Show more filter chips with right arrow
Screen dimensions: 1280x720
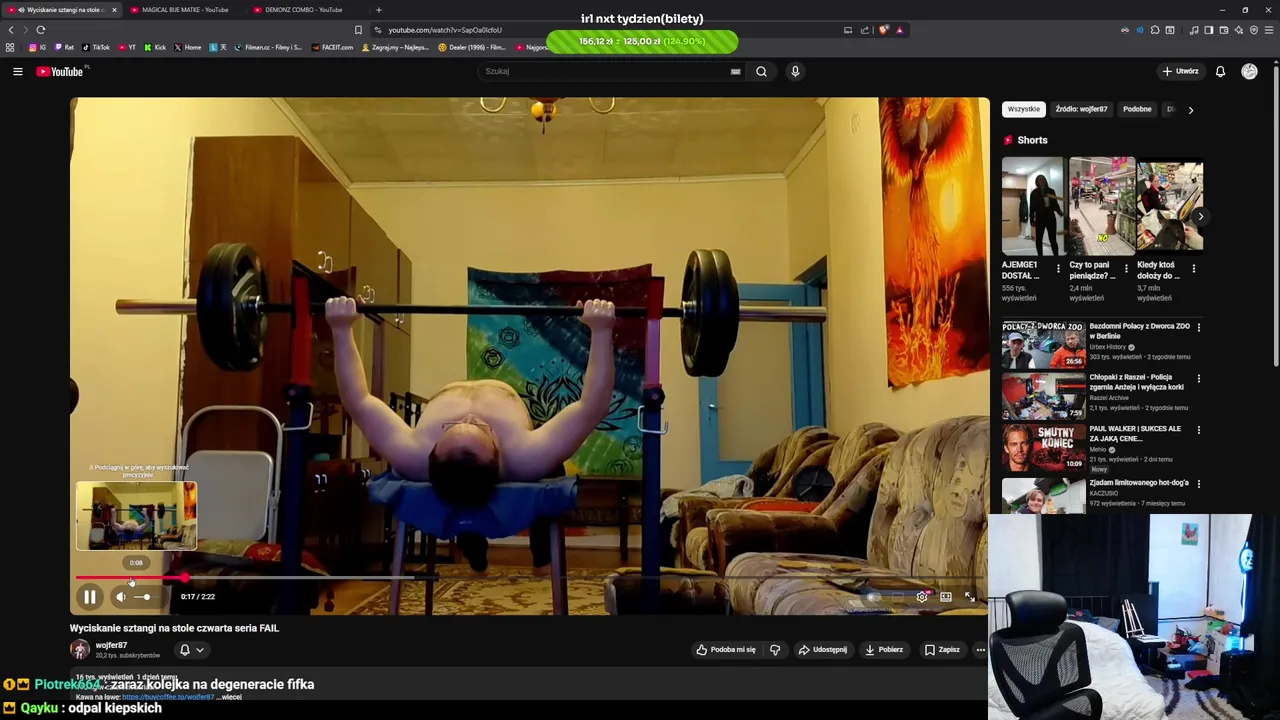(1190, 110)
